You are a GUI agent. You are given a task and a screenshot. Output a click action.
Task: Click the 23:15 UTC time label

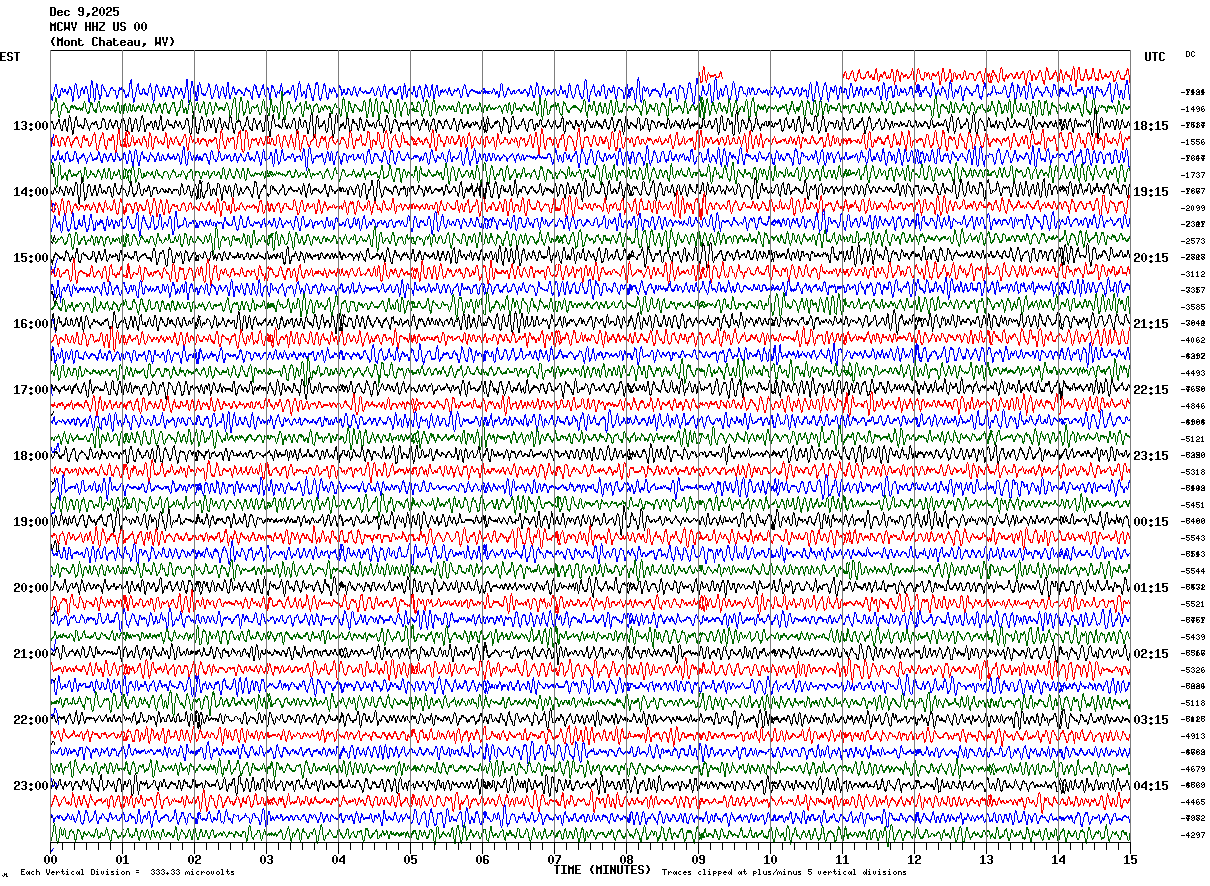pyautogui.click(x=1151, y=456)
